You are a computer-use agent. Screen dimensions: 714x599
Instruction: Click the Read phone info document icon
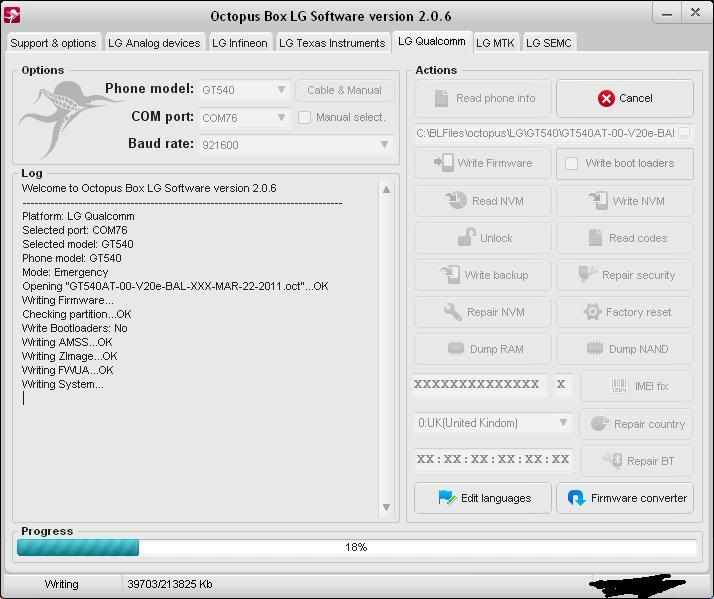[441, 98]
